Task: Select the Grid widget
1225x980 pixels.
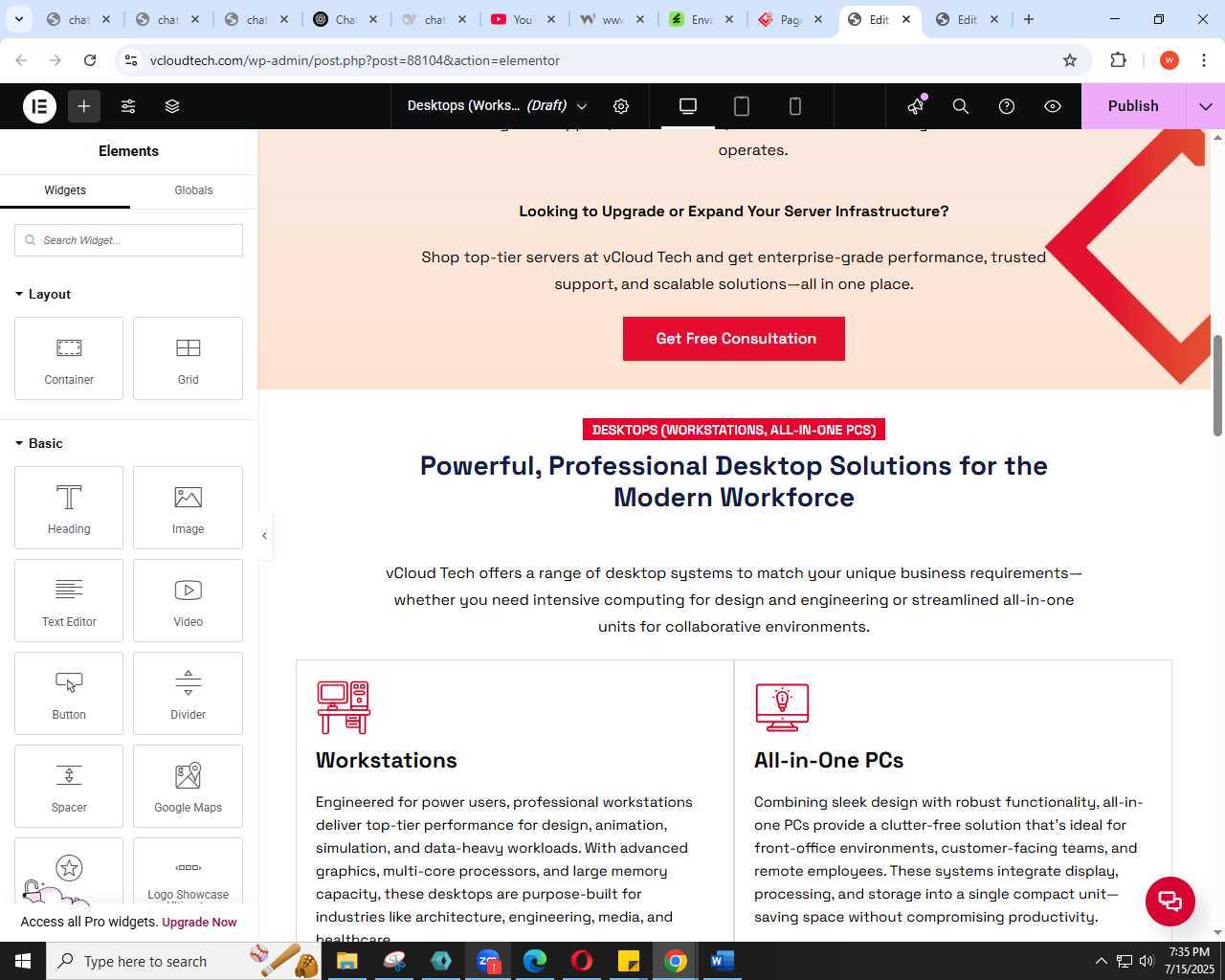Action: point(188,359)
